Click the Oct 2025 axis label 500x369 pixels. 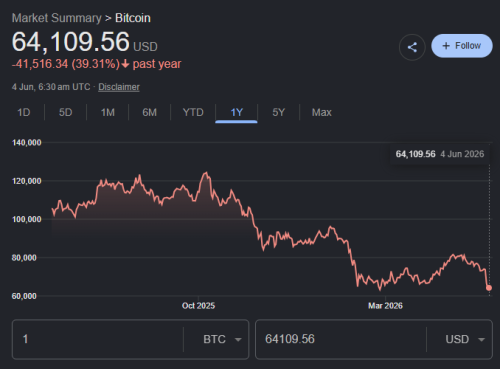pyautogui.click(x=198, y=306)
